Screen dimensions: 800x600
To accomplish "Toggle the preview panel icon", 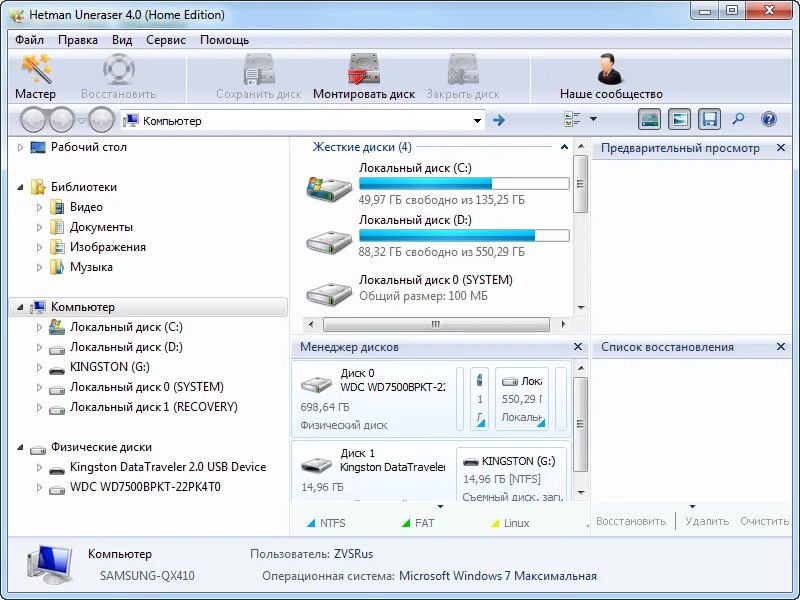I will (680, 120).
